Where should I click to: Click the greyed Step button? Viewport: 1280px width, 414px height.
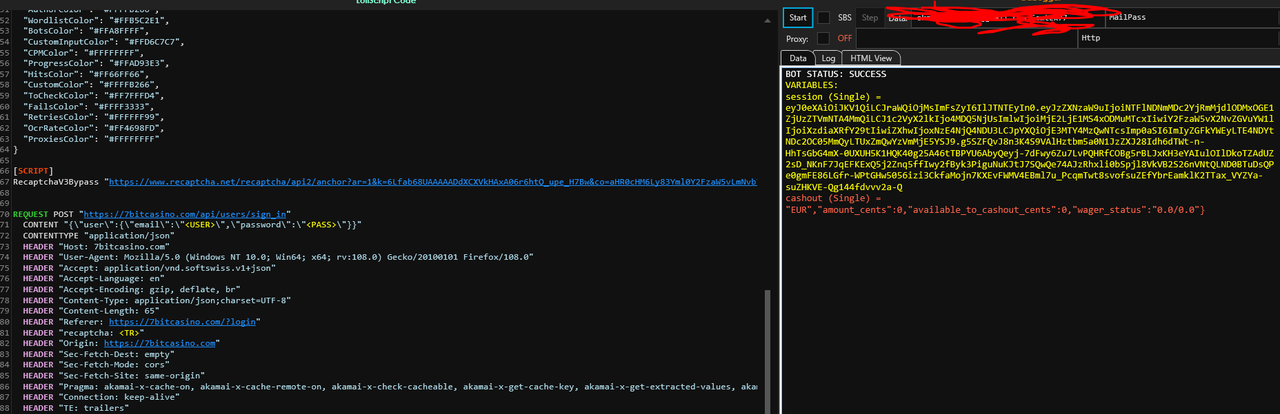coord(870,17)
